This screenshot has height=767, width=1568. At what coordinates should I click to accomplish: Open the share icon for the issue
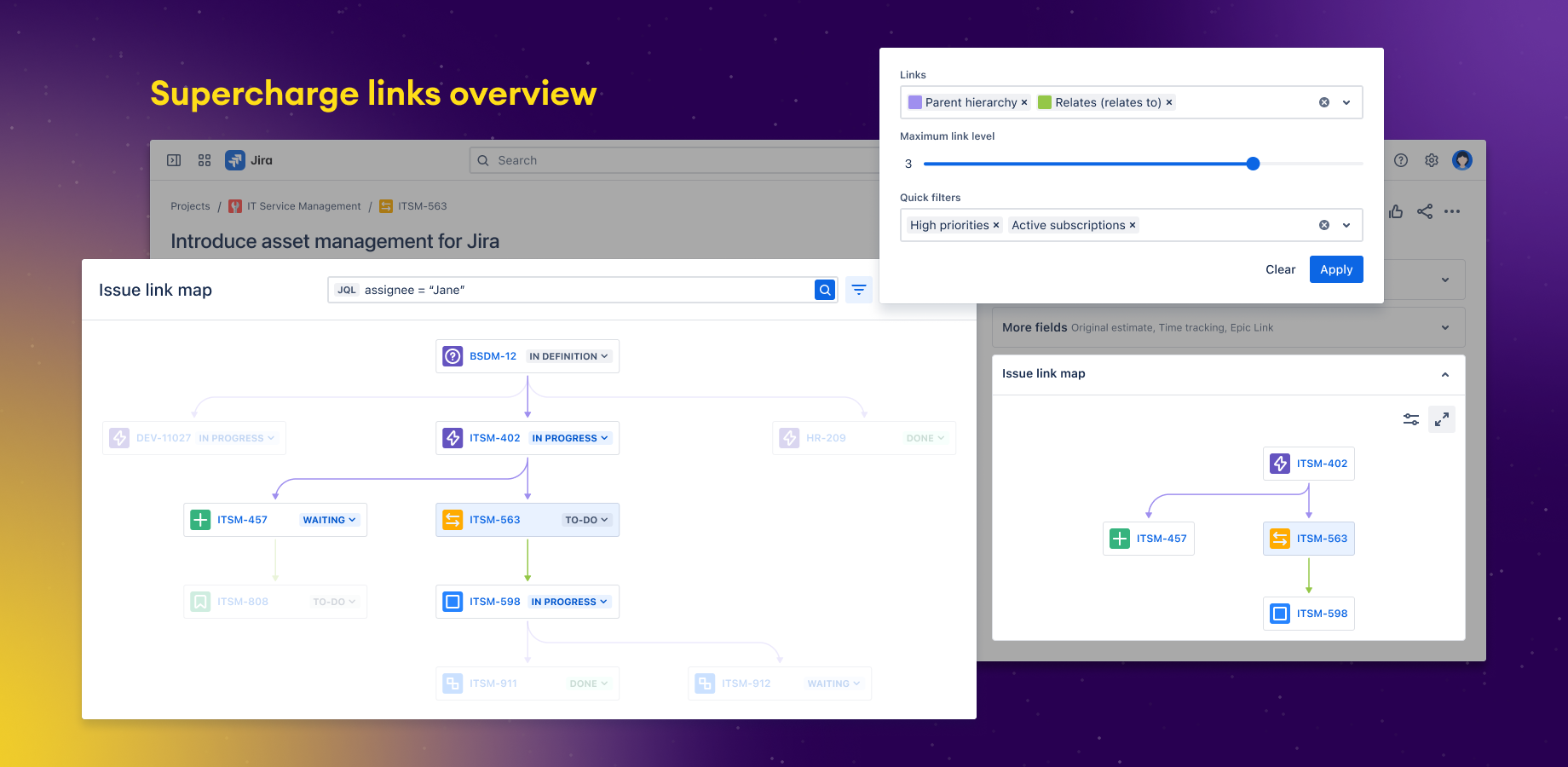[1425, 211]
